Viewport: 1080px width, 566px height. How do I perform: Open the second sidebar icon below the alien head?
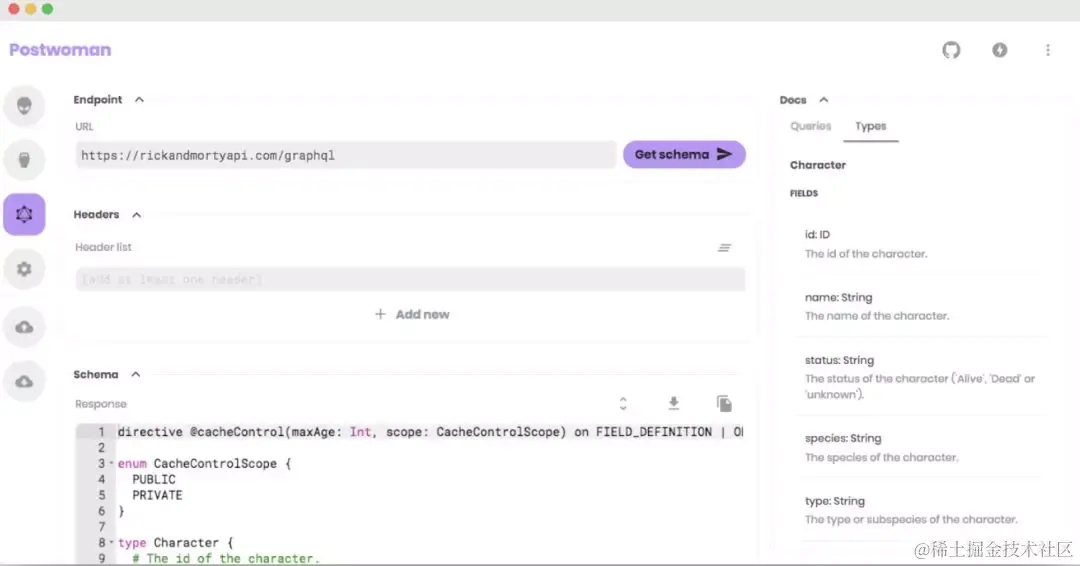(x=24, y=160)
